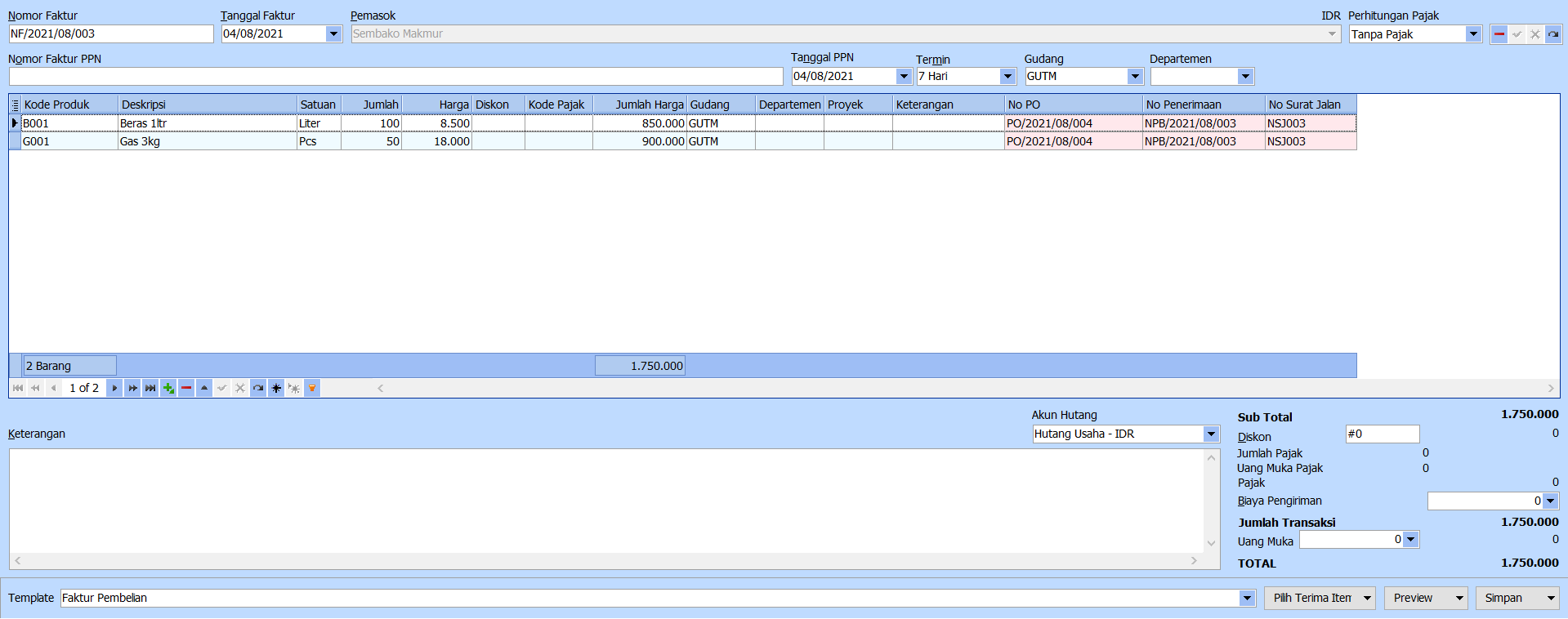Click the 900.000 Jumlah Harga cell
This screenshot has width=1568, height=619.
[x=640, y=141]
